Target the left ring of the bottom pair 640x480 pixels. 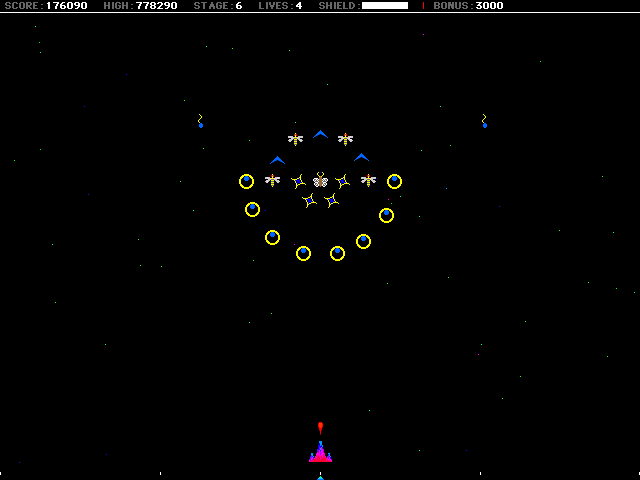[303, 253]
